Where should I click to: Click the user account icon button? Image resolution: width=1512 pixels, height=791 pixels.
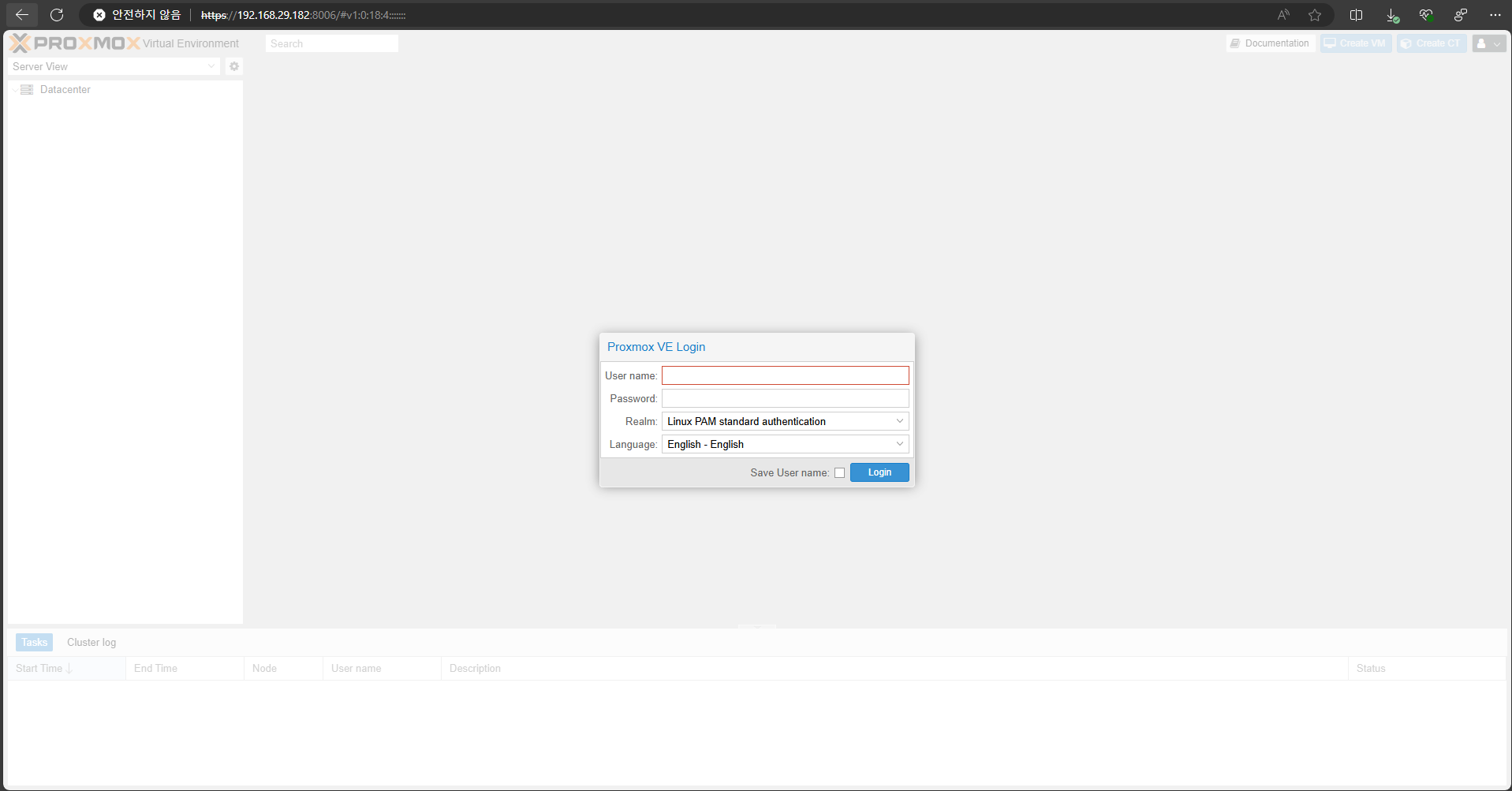click(1489, 43)
